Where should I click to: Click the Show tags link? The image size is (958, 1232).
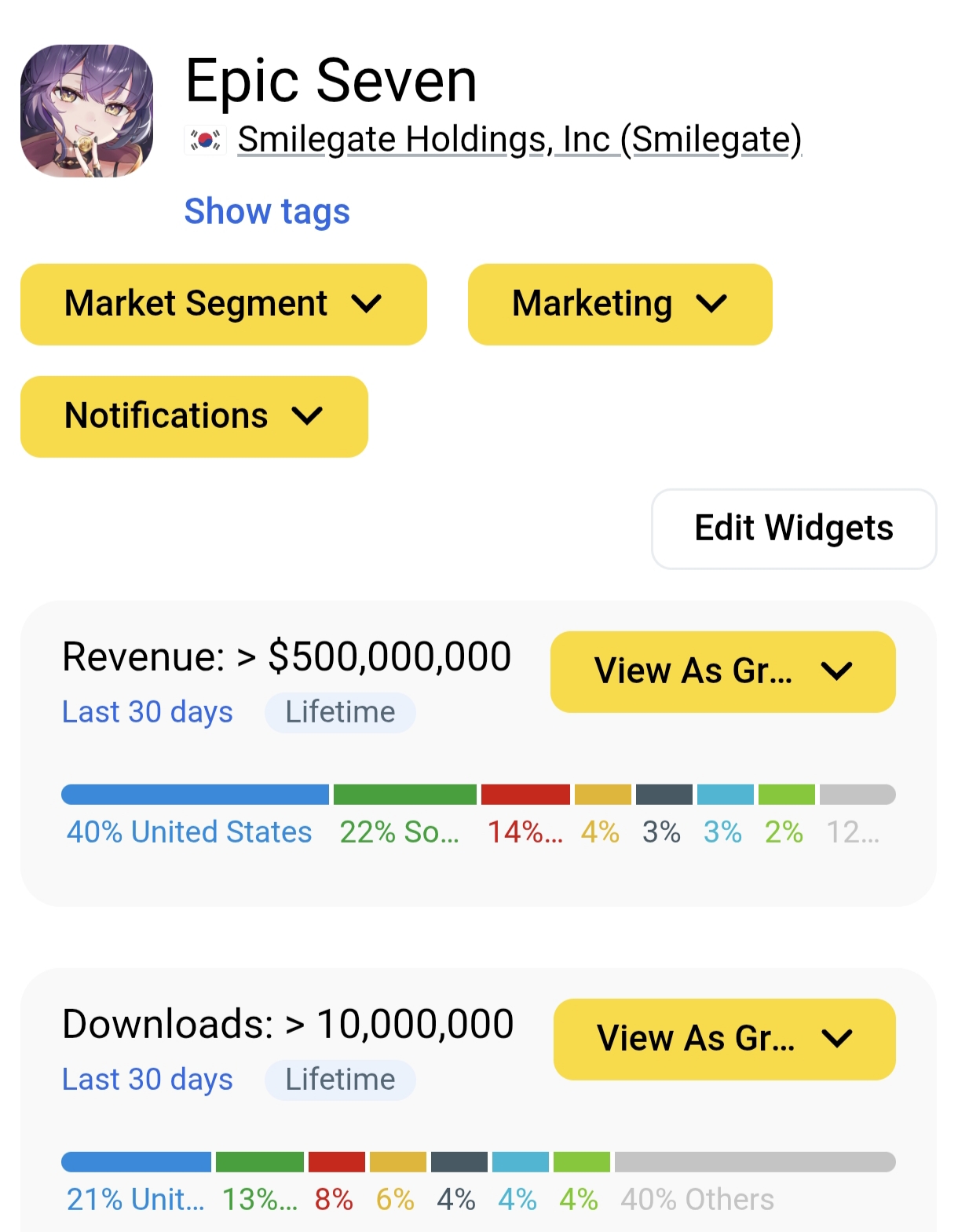point(267,211)
